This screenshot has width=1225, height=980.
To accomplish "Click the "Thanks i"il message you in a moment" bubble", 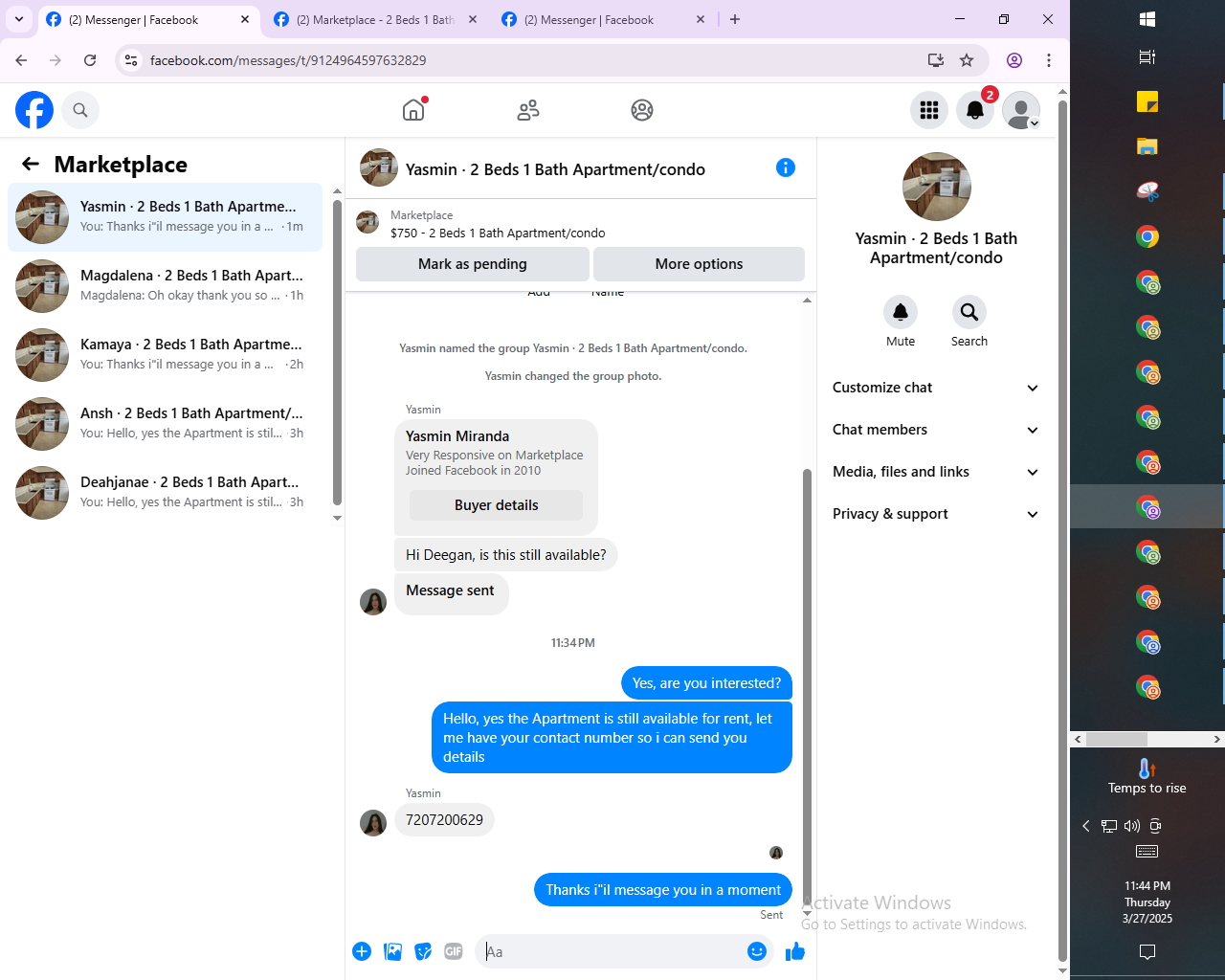I will pyautogui.click(x=663, y=890).
